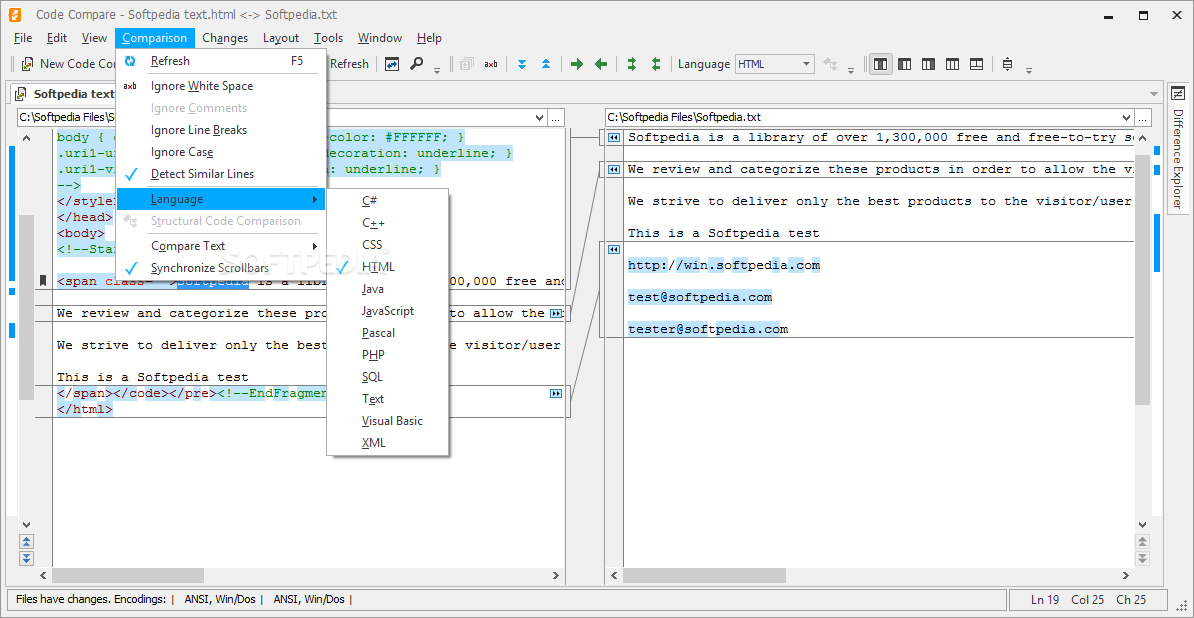Expand right file path dropdown
Image resolution: width=1194 pixels, height=618 pixels.
[1126, 117]
